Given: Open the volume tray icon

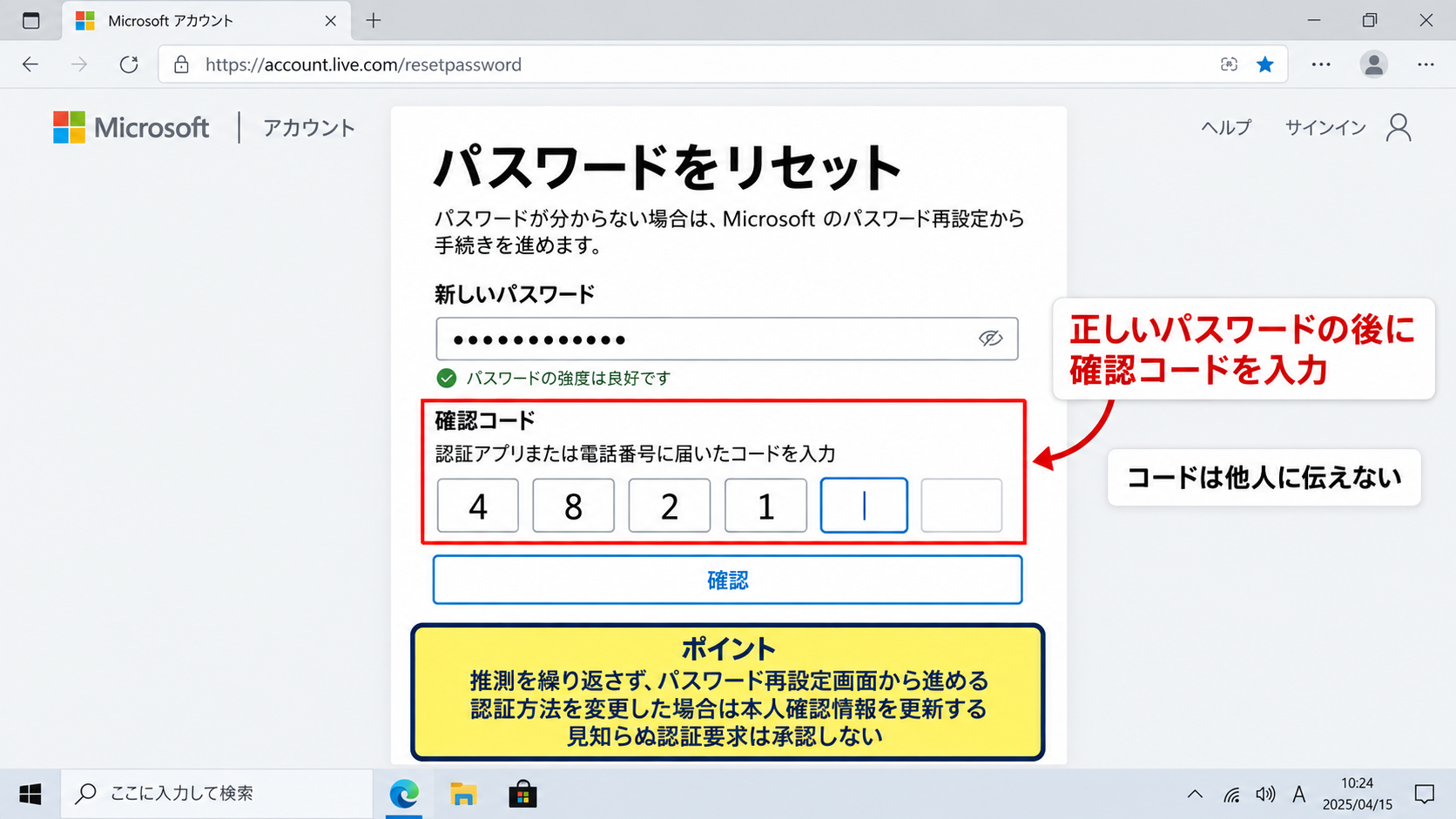Looking at the screenshot, I should pyautogui.click(x=1265, y=794).
